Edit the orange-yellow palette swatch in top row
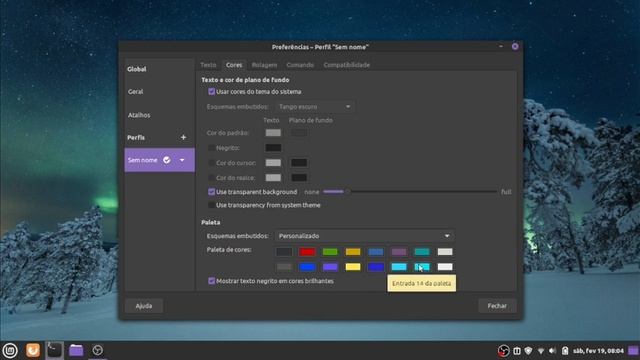Viewport: 640px width, 360px height. [353, 252]
